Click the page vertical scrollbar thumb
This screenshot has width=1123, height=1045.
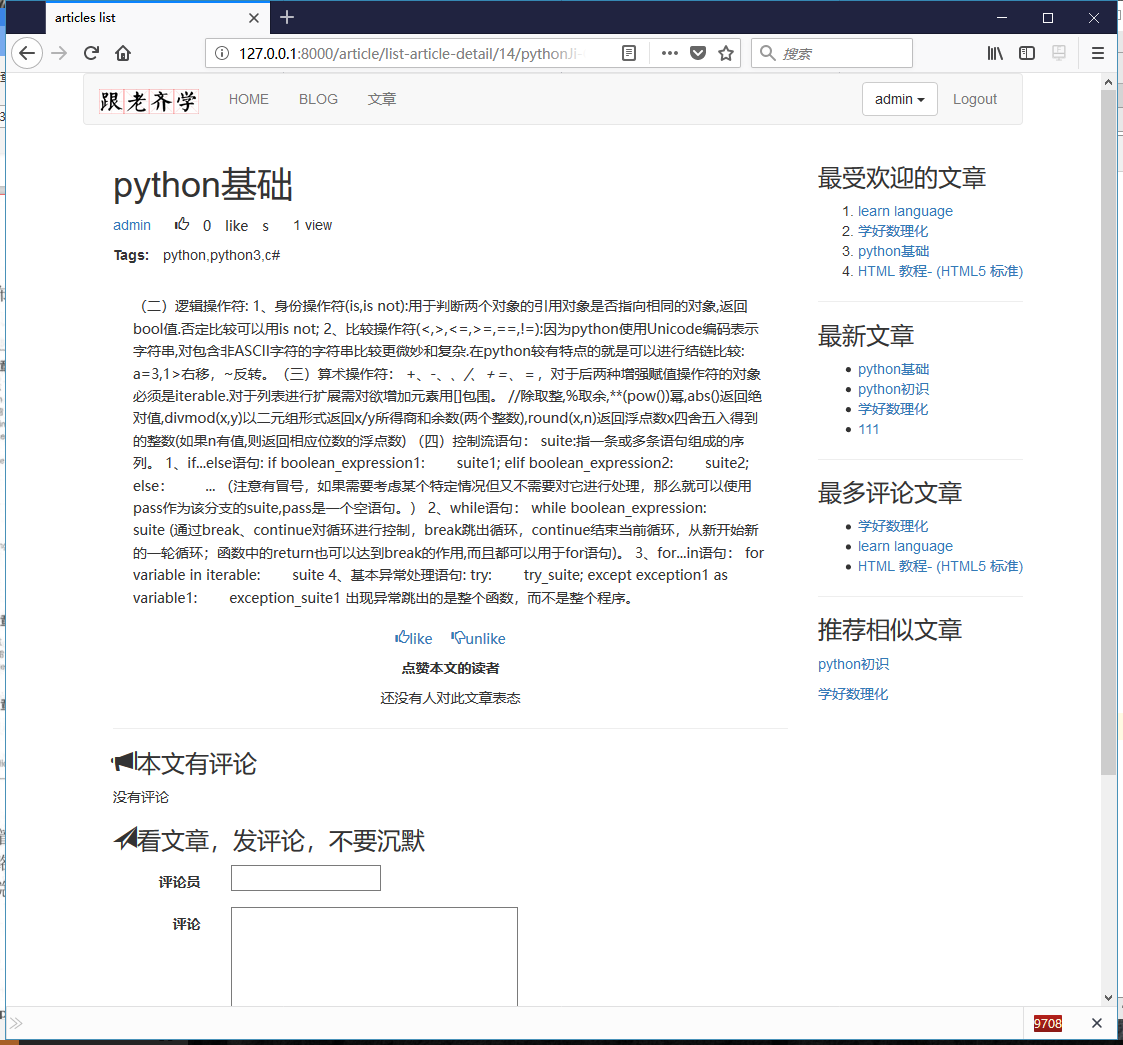pyautogui.click(x=1108, y=432)
